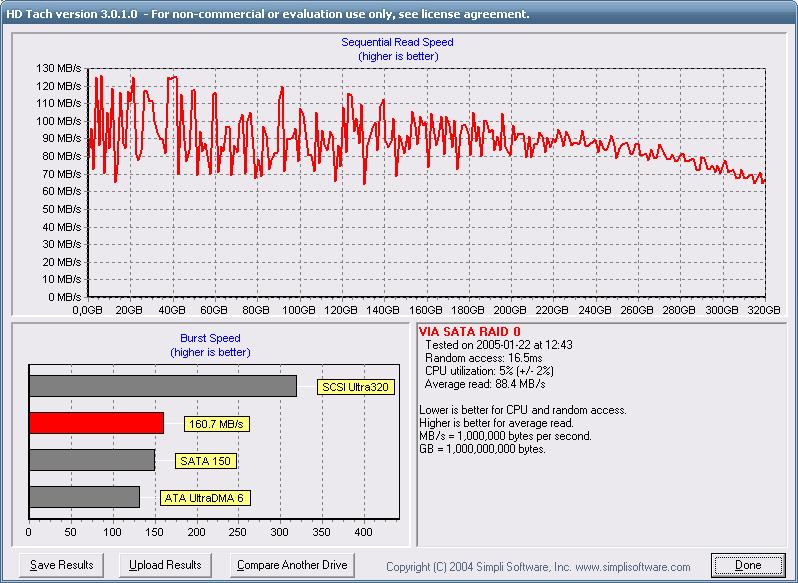798x583 pixels.
Task: Click the ATA UltraDMA 6 label
Action: click(x=205, y=498)
